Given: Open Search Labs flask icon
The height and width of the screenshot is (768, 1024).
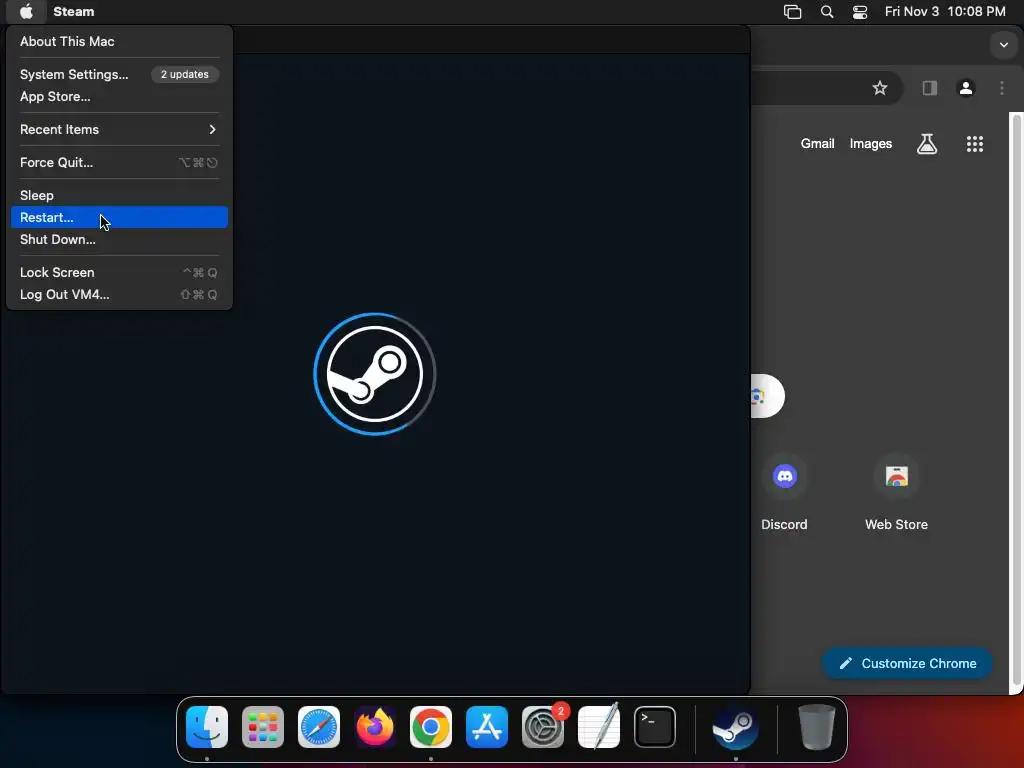Looking at the screenshot, I should click(927, 144).
